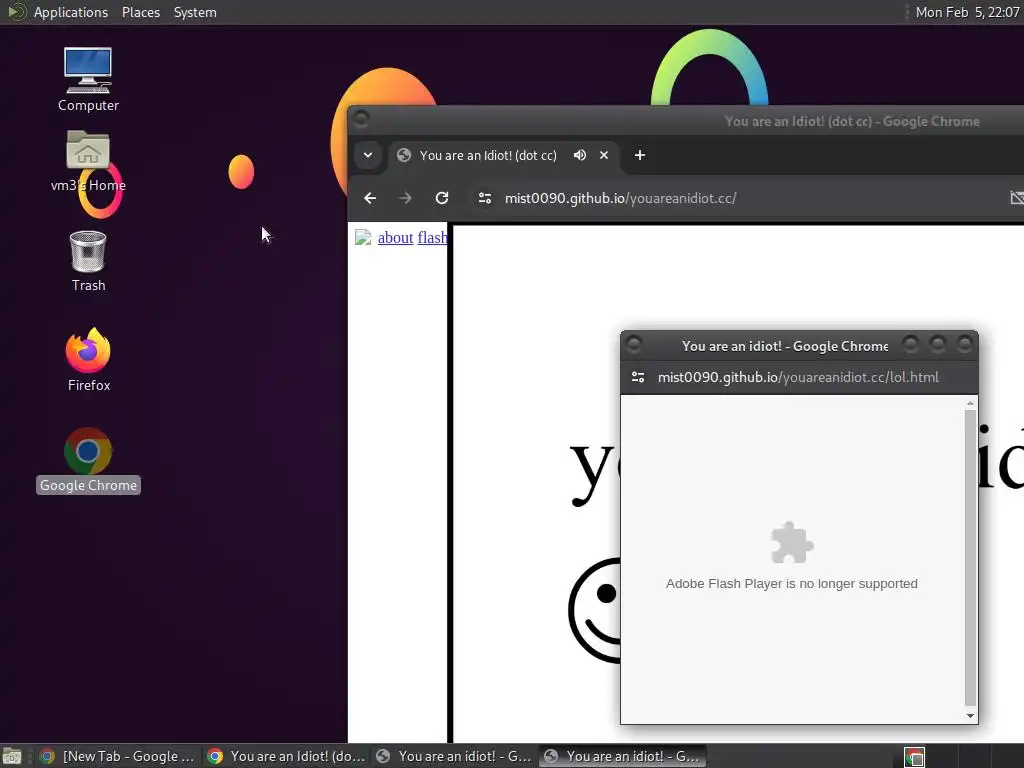Click main Chrome window title bar text
Viewport: 1024px width, 768px height.
[x=852, y=121]
